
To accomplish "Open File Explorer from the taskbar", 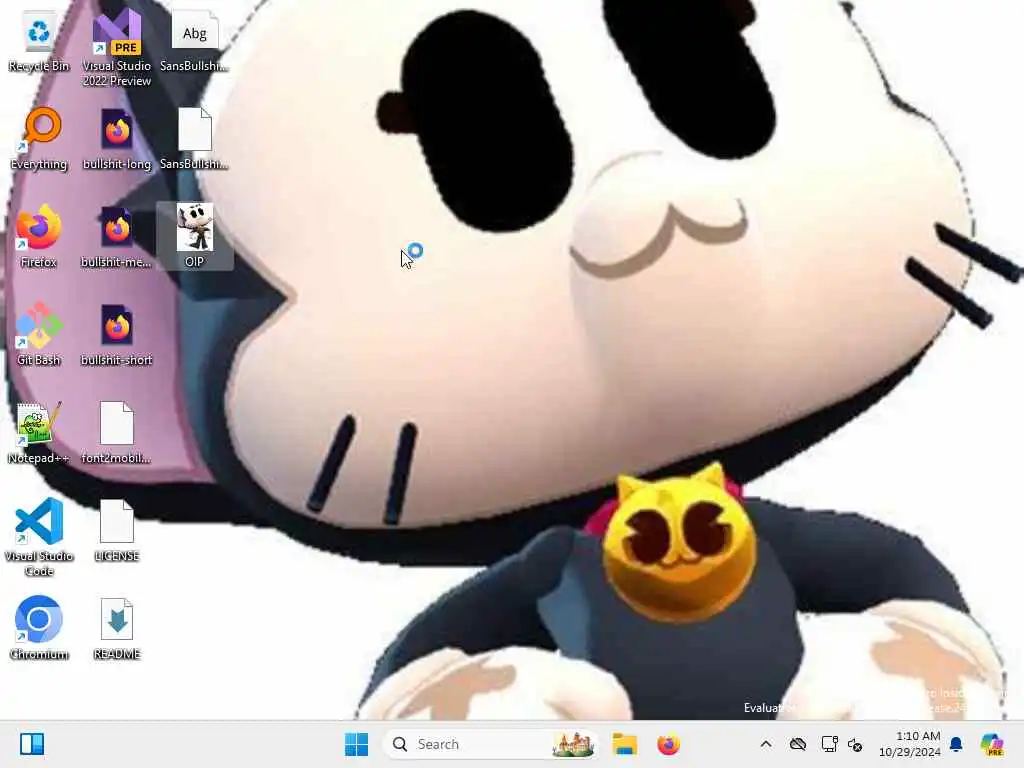I will point(624,744).
